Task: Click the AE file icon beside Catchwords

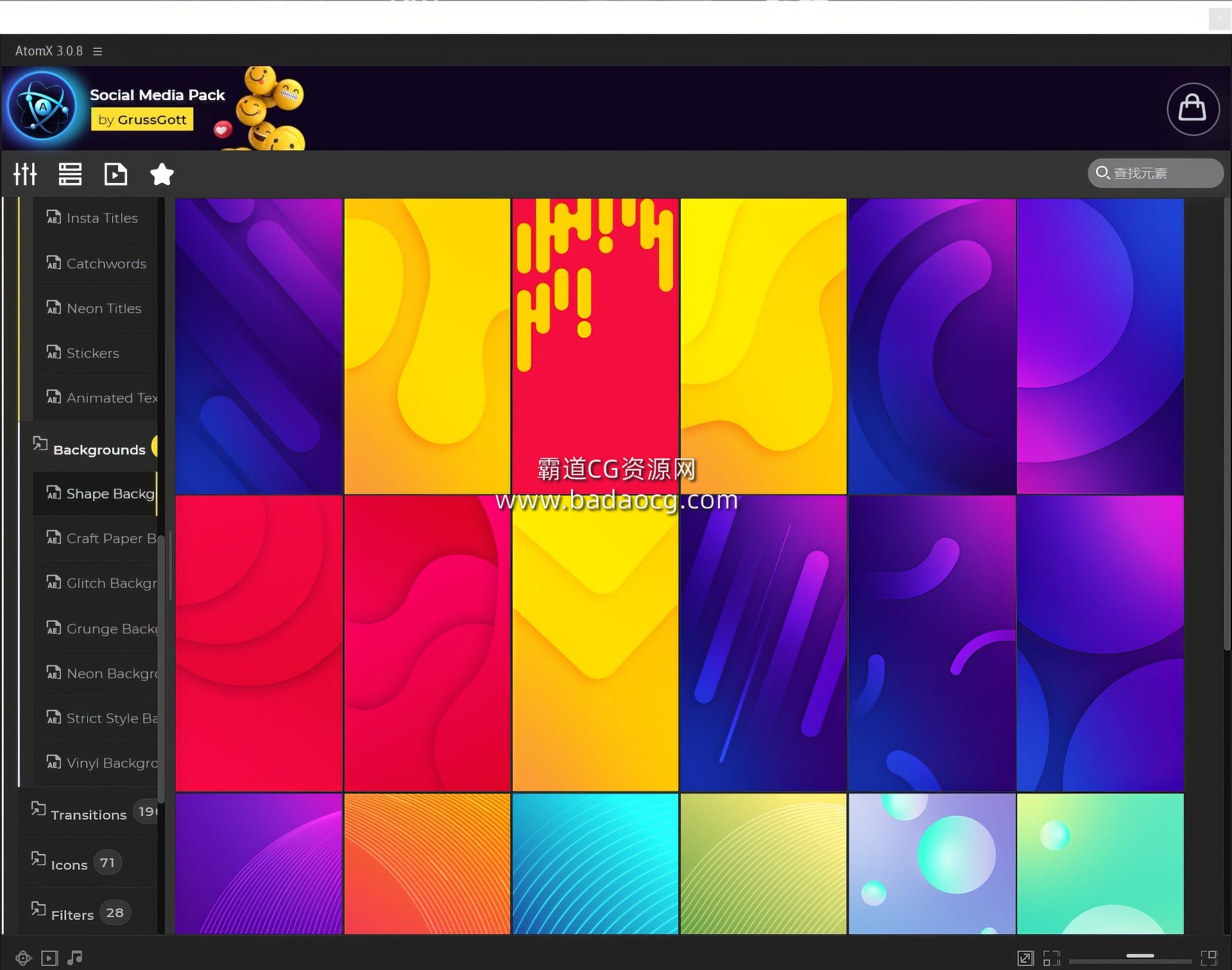Action: 54,262
